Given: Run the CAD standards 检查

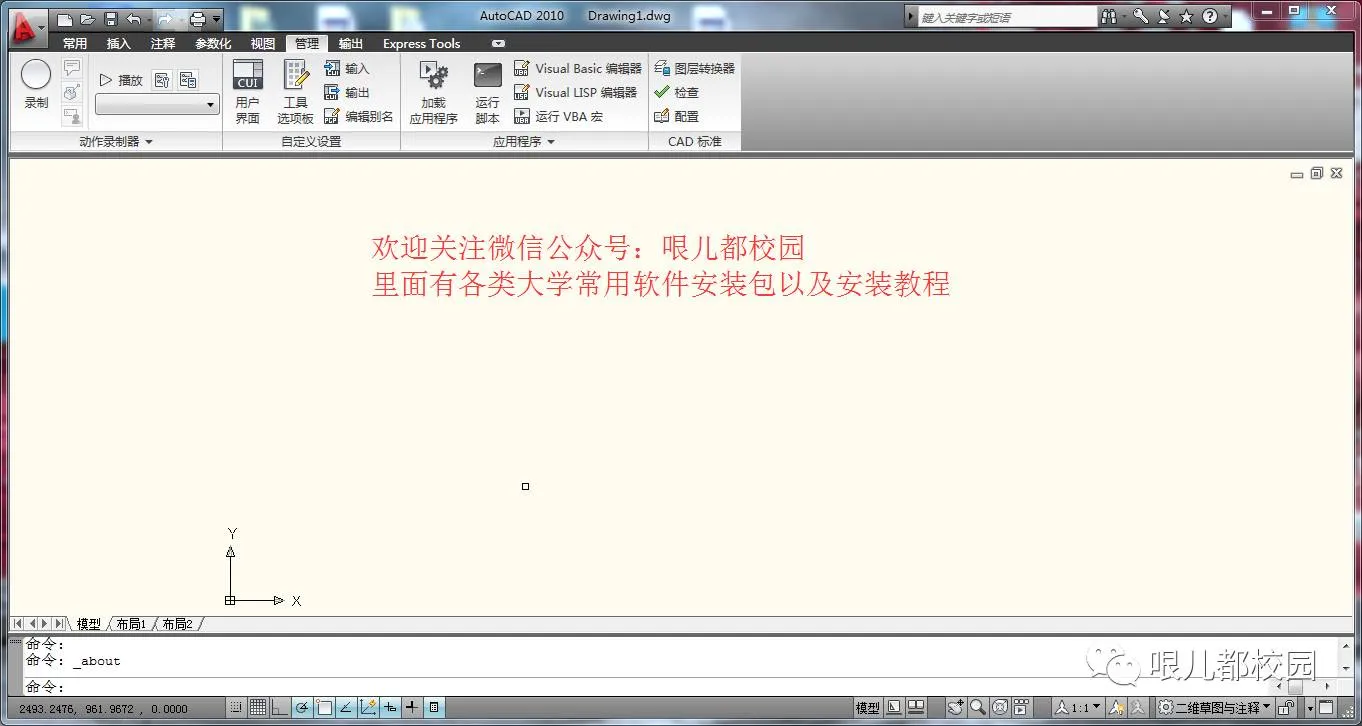Looking at the screenshot, I should (677, 92).
